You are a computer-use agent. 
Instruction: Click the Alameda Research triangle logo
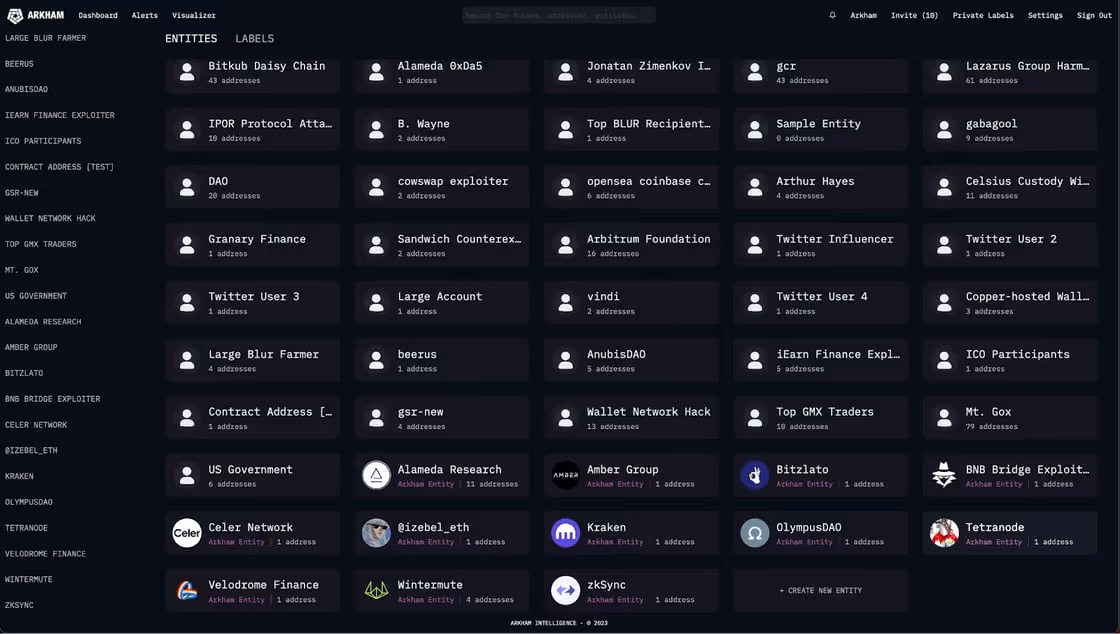coord(376,476)
